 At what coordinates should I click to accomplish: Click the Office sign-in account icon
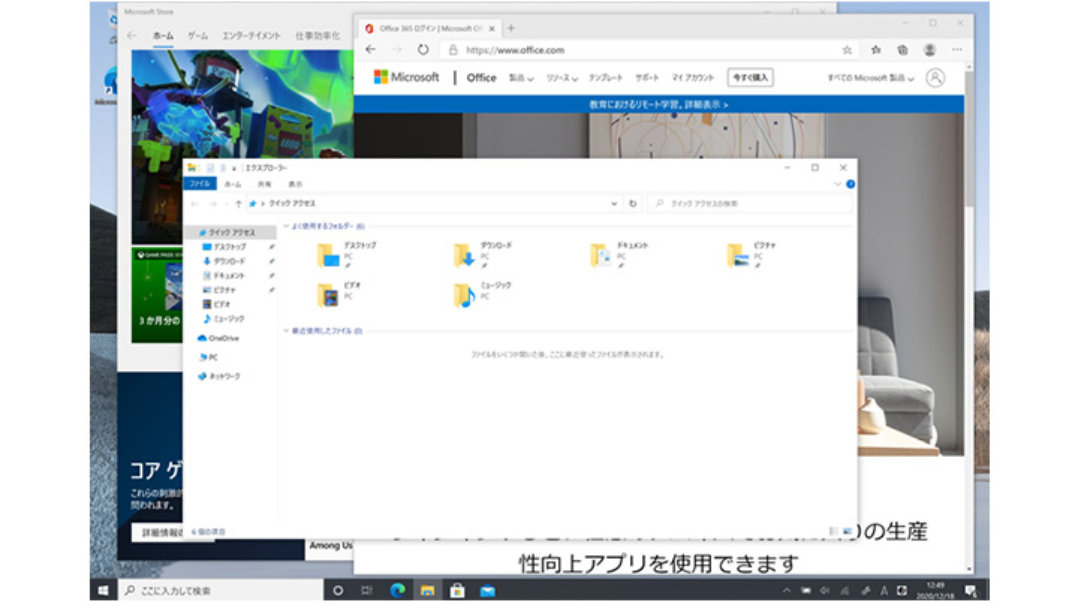click(x=935, y=78)
